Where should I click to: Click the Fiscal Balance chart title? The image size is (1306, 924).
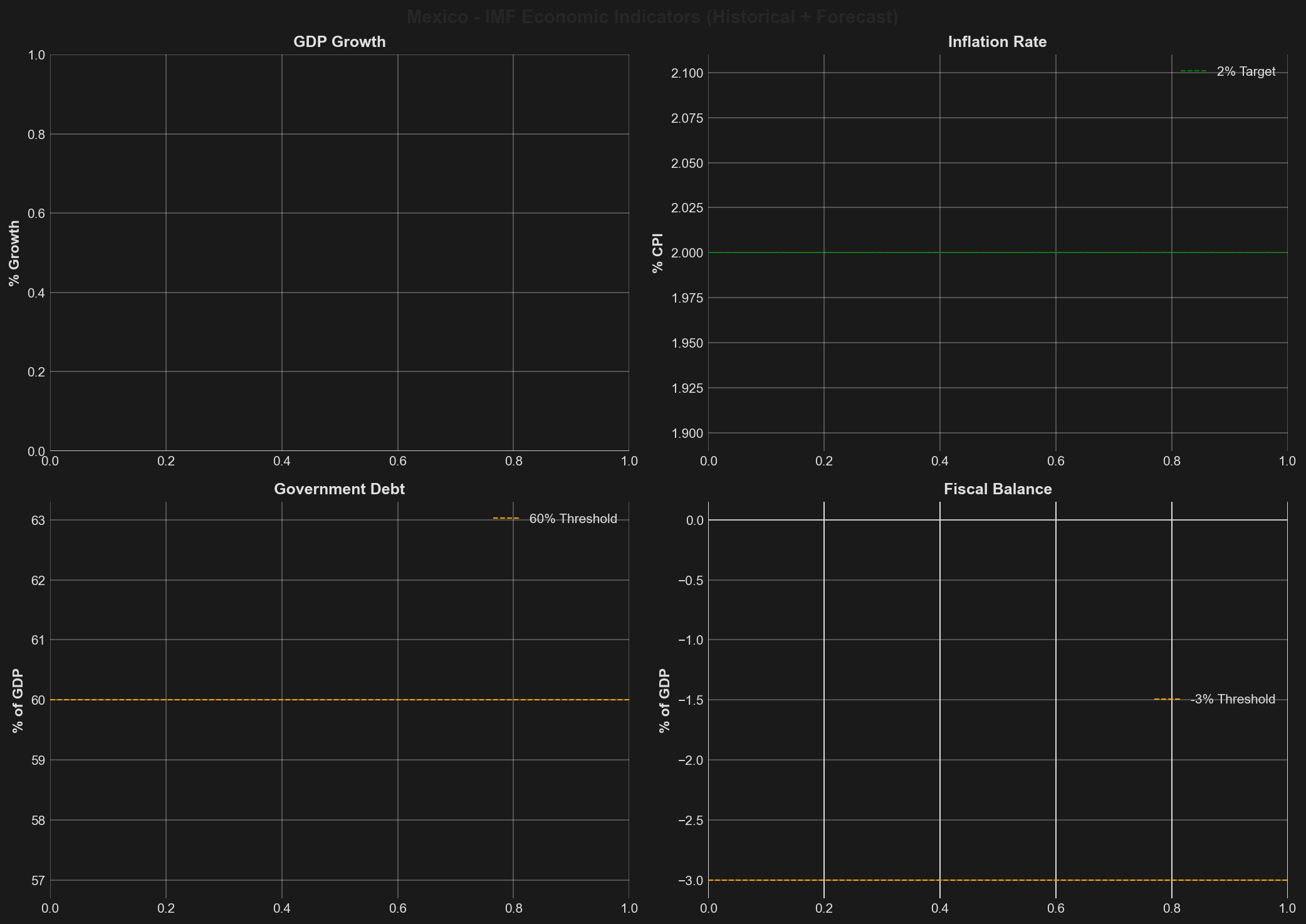997,489
